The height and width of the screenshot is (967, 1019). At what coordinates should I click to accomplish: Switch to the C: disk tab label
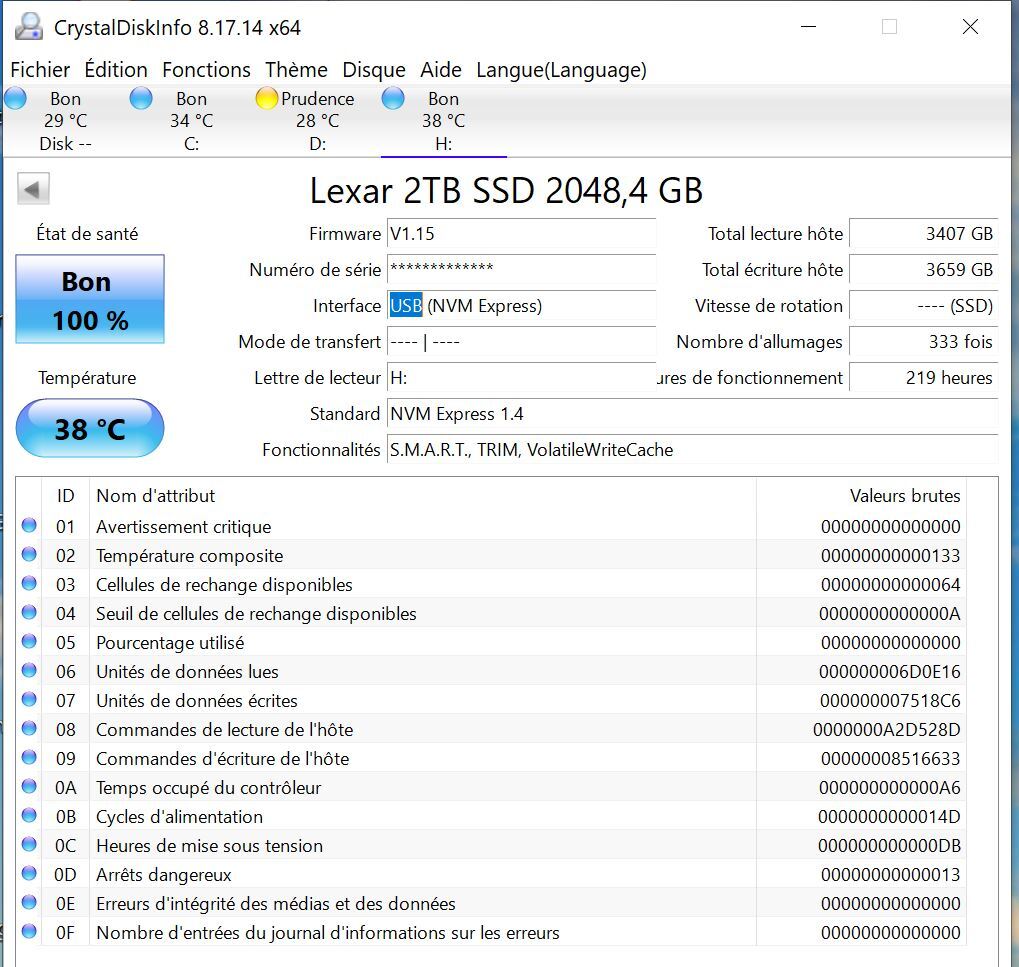click(191, 144)
